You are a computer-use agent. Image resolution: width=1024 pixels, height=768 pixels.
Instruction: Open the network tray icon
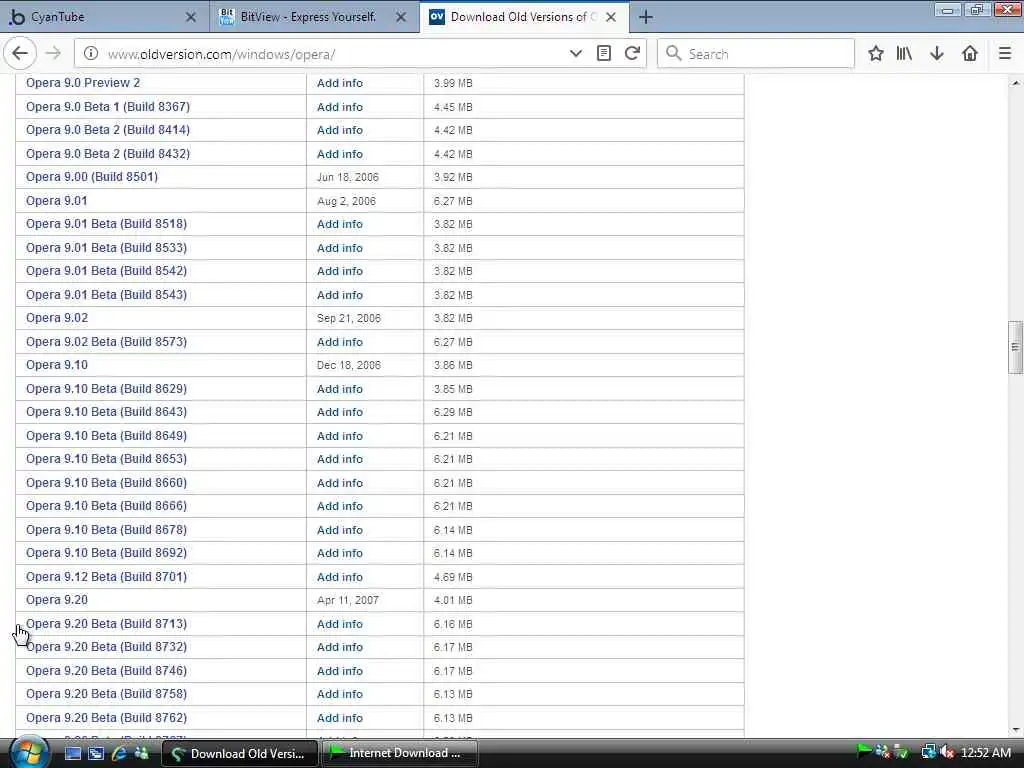pos(929,752)
